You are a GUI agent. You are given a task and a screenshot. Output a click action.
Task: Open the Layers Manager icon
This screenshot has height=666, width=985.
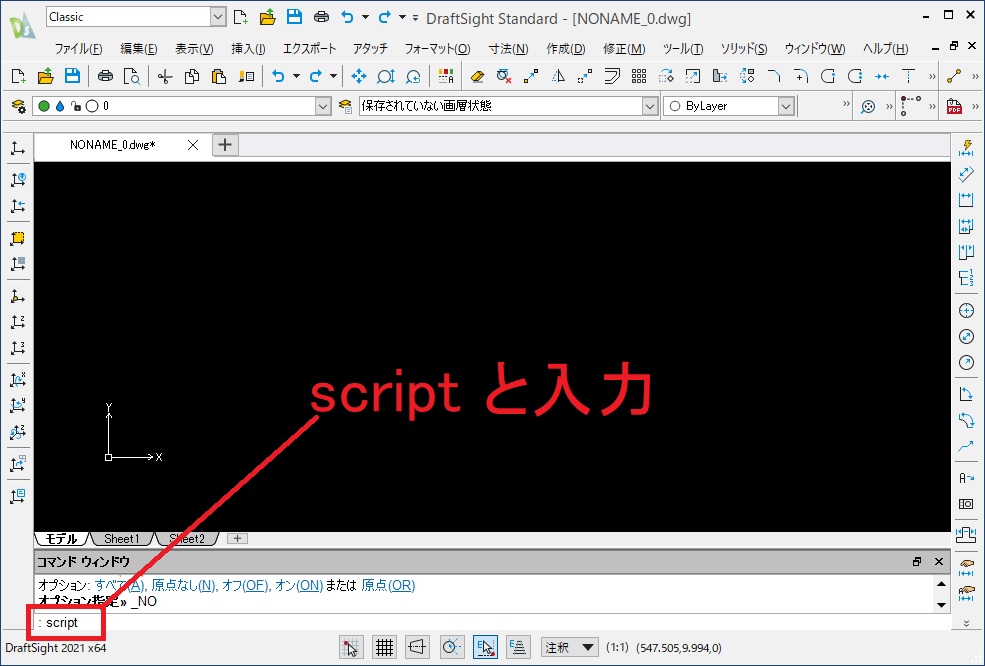19,106
